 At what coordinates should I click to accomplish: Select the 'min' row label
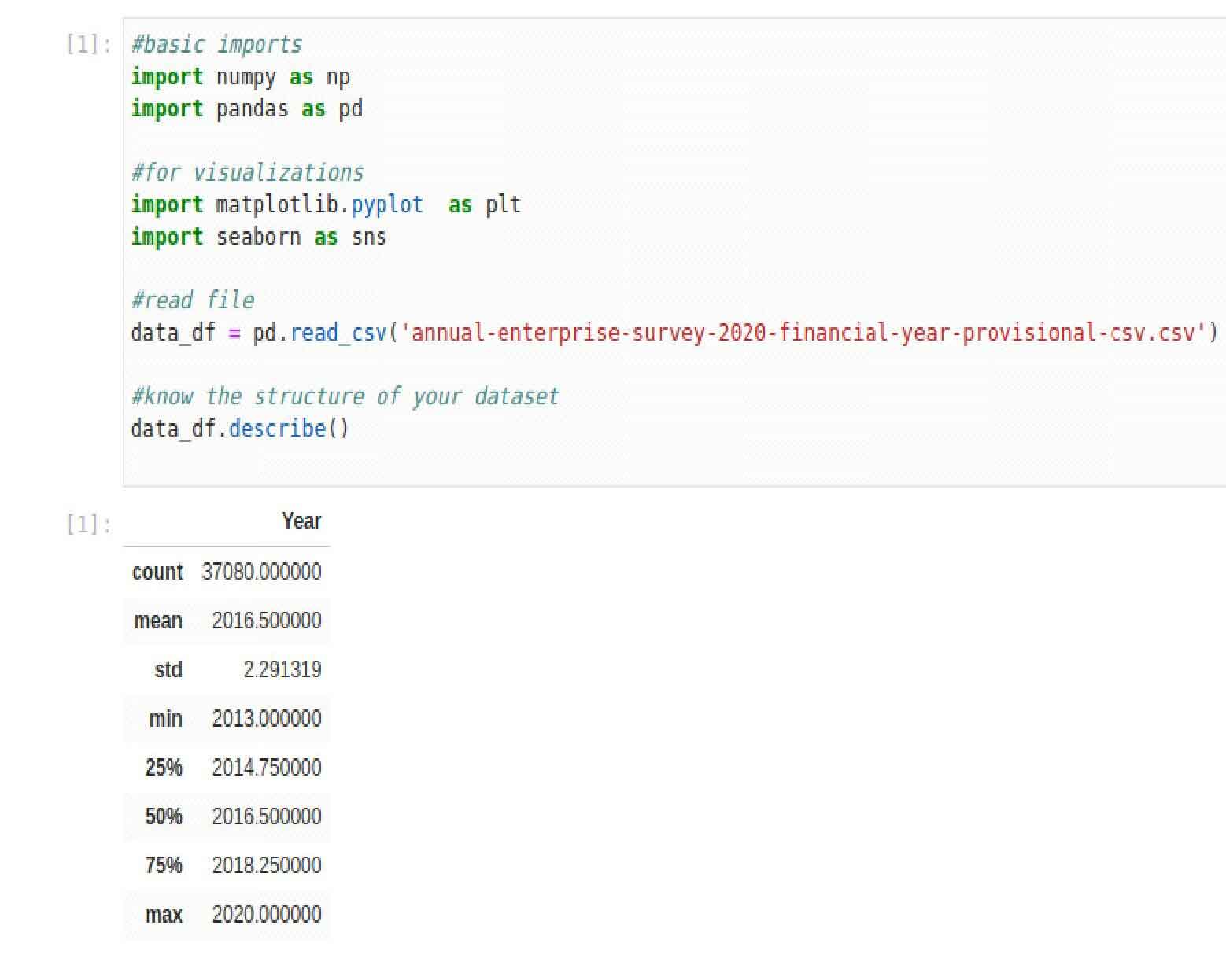point(165,719)
